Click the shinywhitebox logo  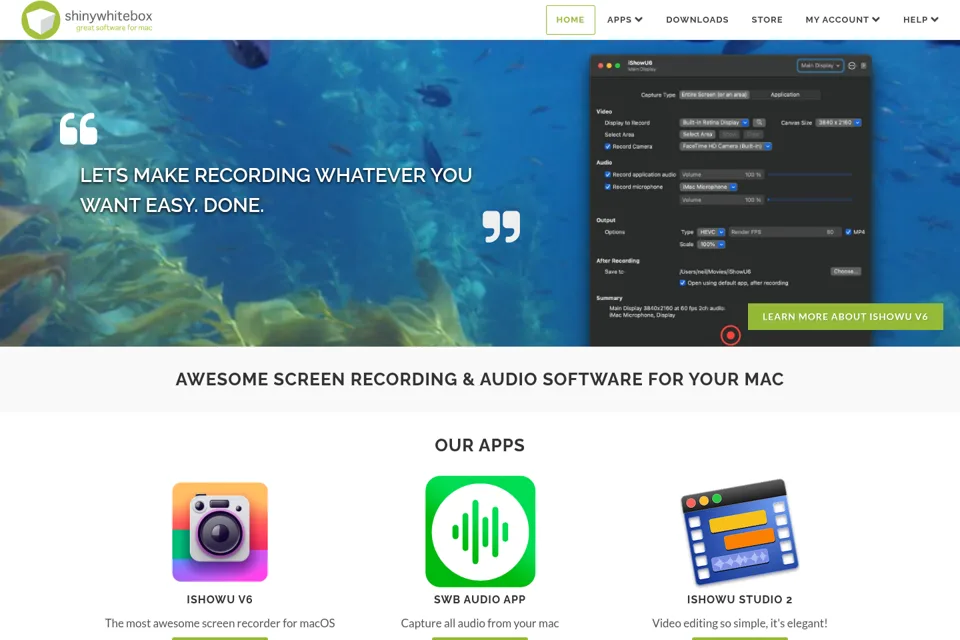(87, 20)
